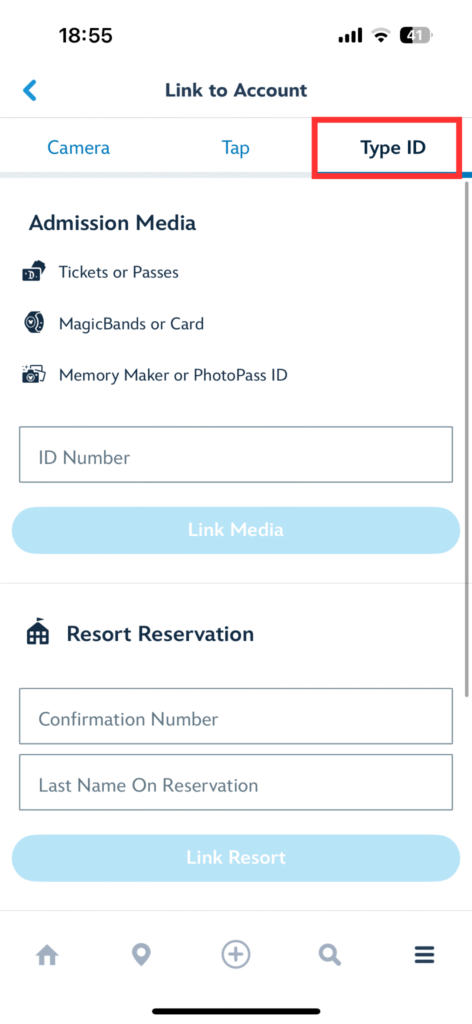Image resolution: width=472 pixels, height=1024 pixels.
Task: Tap the Tickets or Passes icon
Action: [34, 272]
